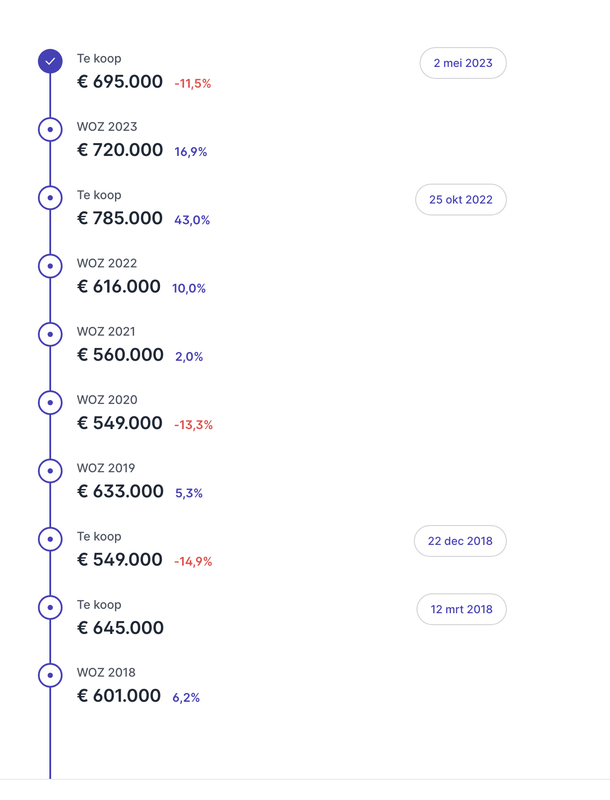Click the checkmark icon beside € 695.000
The height and width of the screenshot is (800, 610).
tap(50, 61)
